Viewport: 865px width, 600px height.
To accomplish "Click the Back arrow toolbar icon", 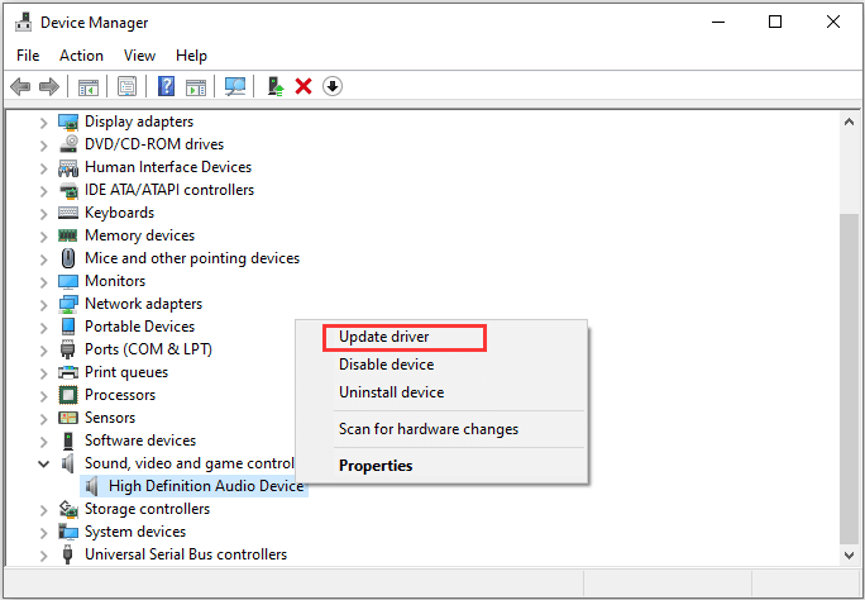I will pyautogui.click(x=20, y=87).
